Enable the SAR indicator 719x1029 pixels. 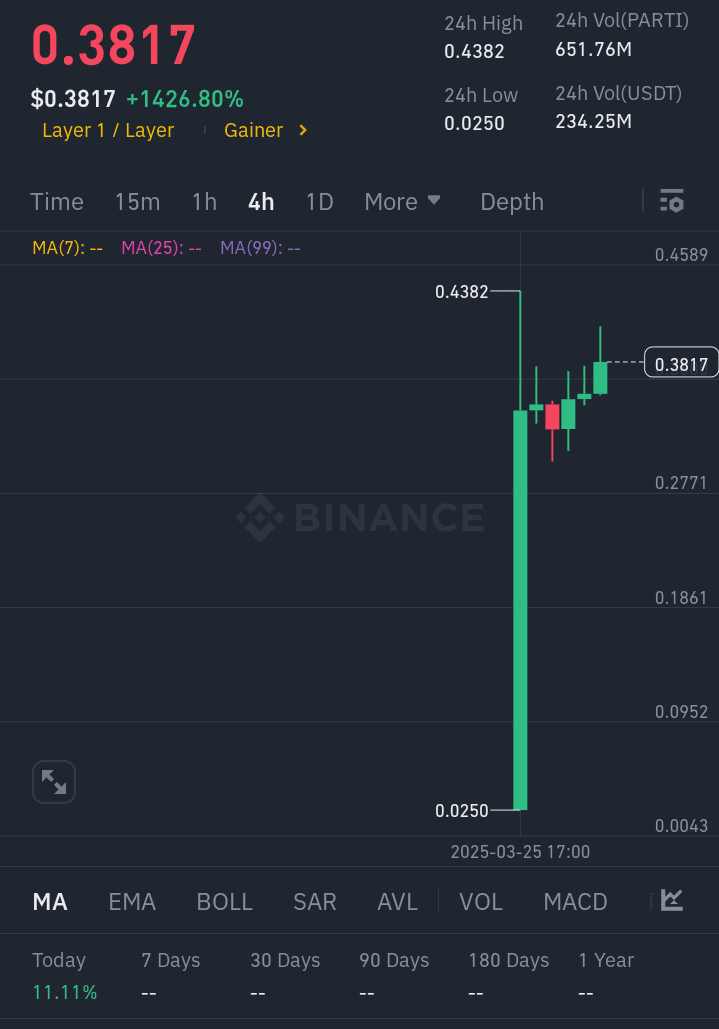tap(314, 901)
